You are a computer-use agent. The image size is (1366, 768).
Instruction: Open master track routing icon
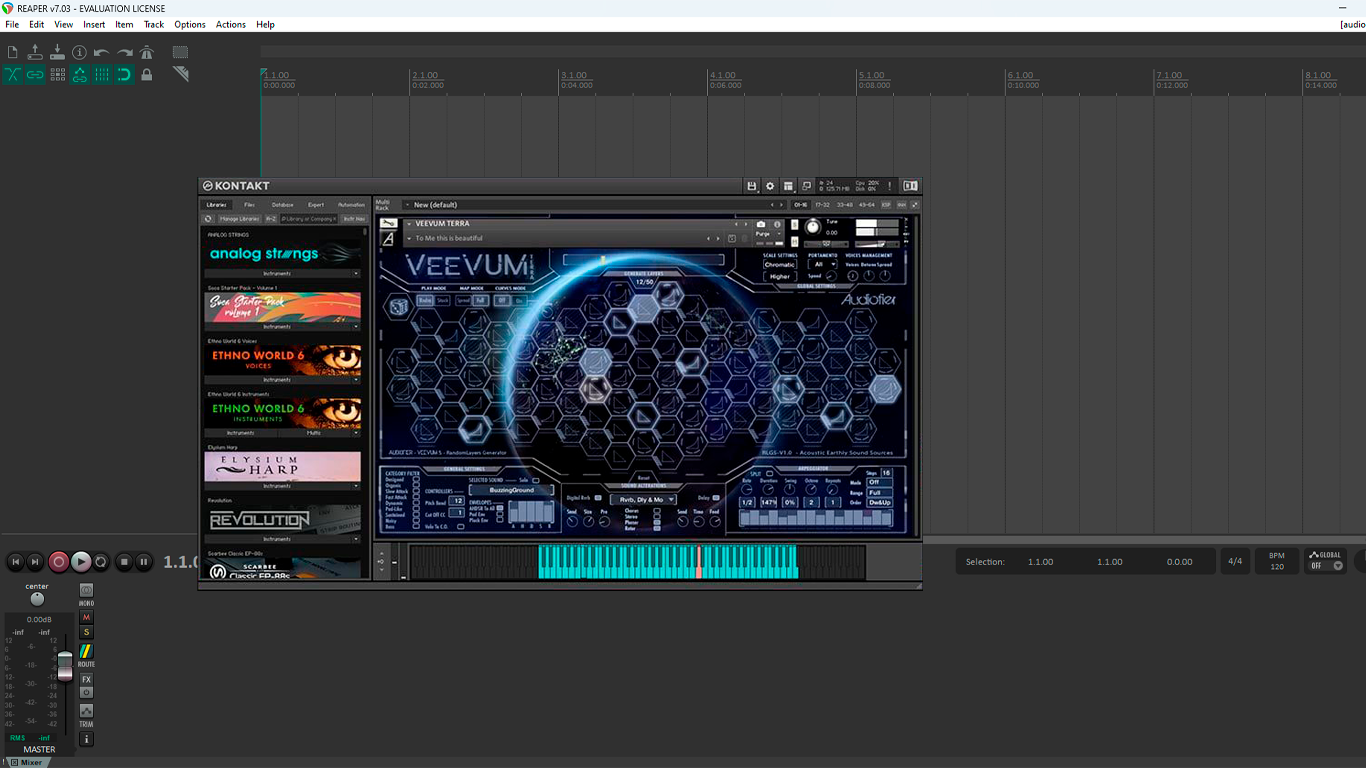pyautogui.click(x=86, y=651)
